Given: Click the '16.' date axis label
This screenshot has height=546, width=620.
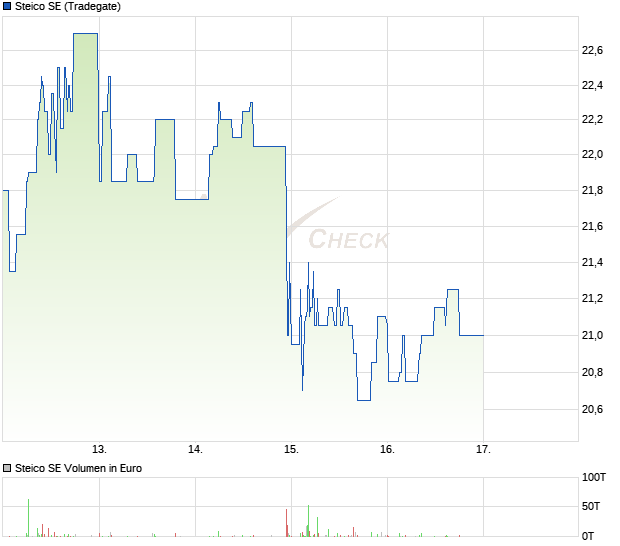Looking at the screenshot, I should coord(388,450).
